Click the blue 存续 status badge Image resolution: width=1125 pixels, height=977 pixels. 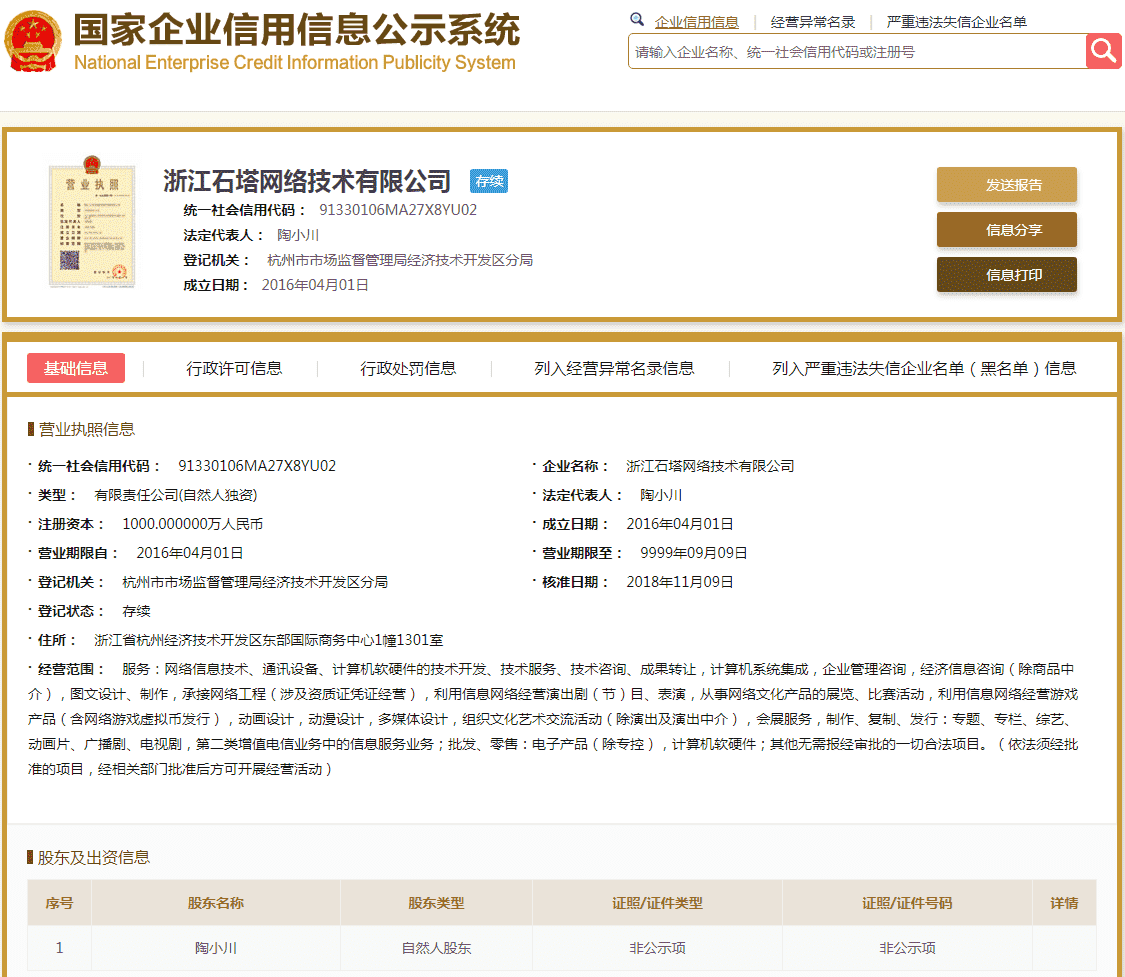pos(489,181)
